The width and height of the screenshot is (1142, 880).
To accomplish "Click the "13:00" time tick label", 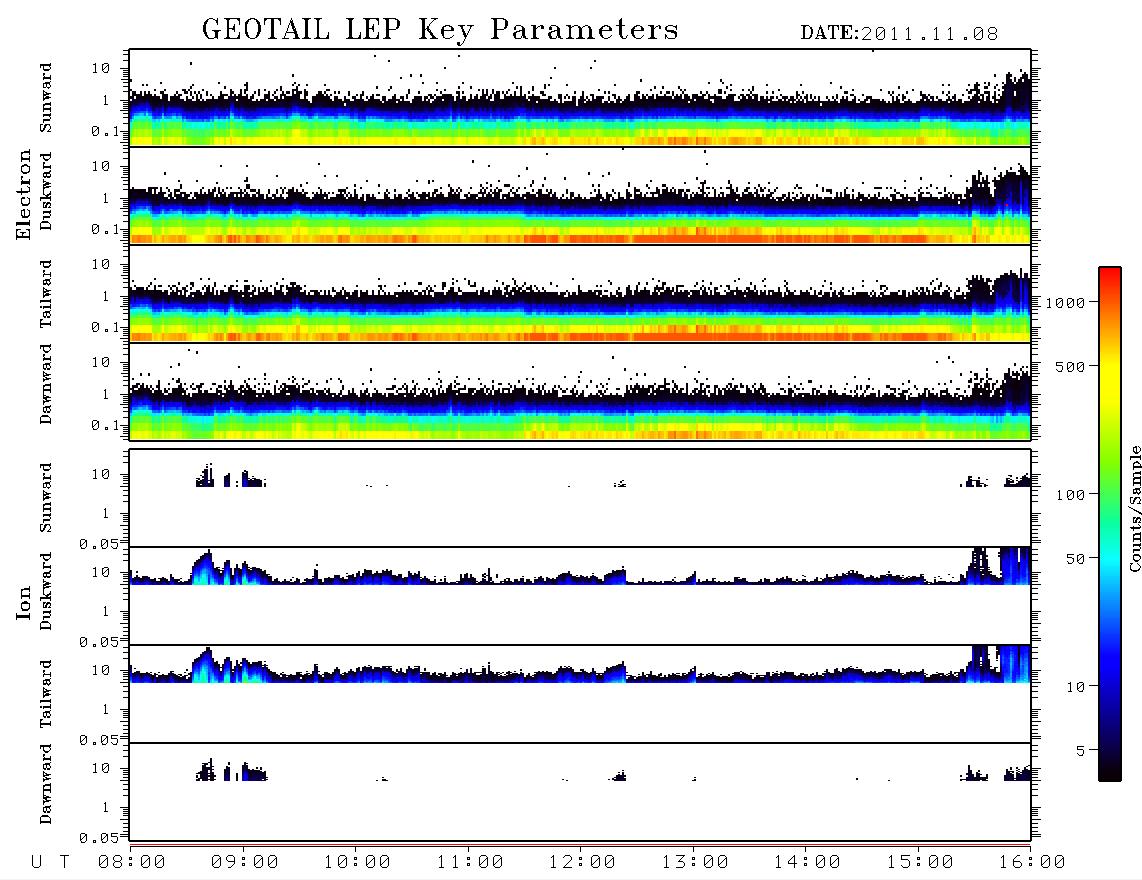I will point(695,862).
